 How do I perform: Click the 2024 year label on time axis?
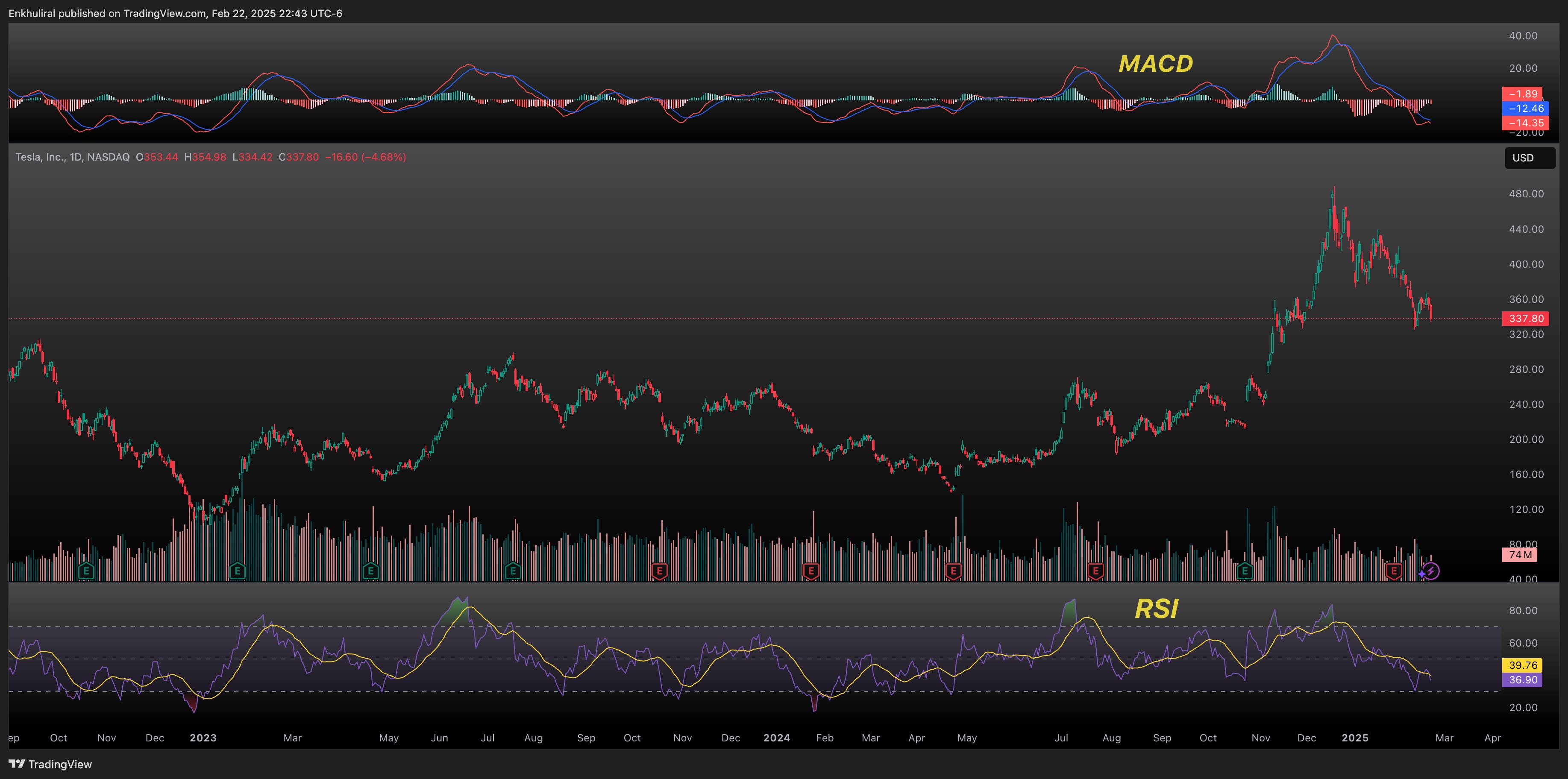(777, 738)
